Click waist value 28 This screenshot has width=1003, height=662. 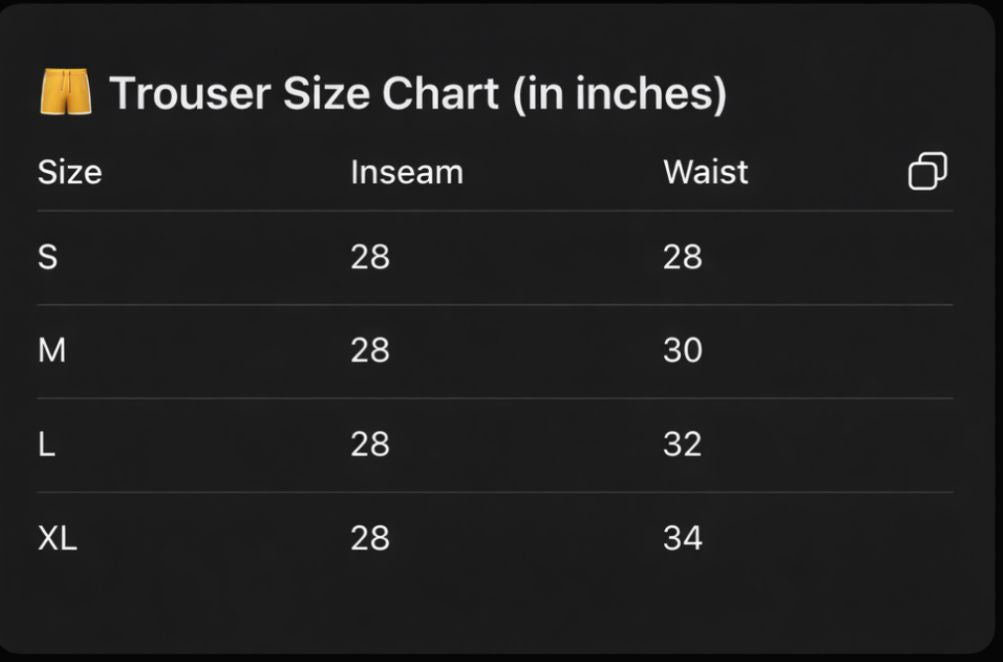click(x=682, y=258)
